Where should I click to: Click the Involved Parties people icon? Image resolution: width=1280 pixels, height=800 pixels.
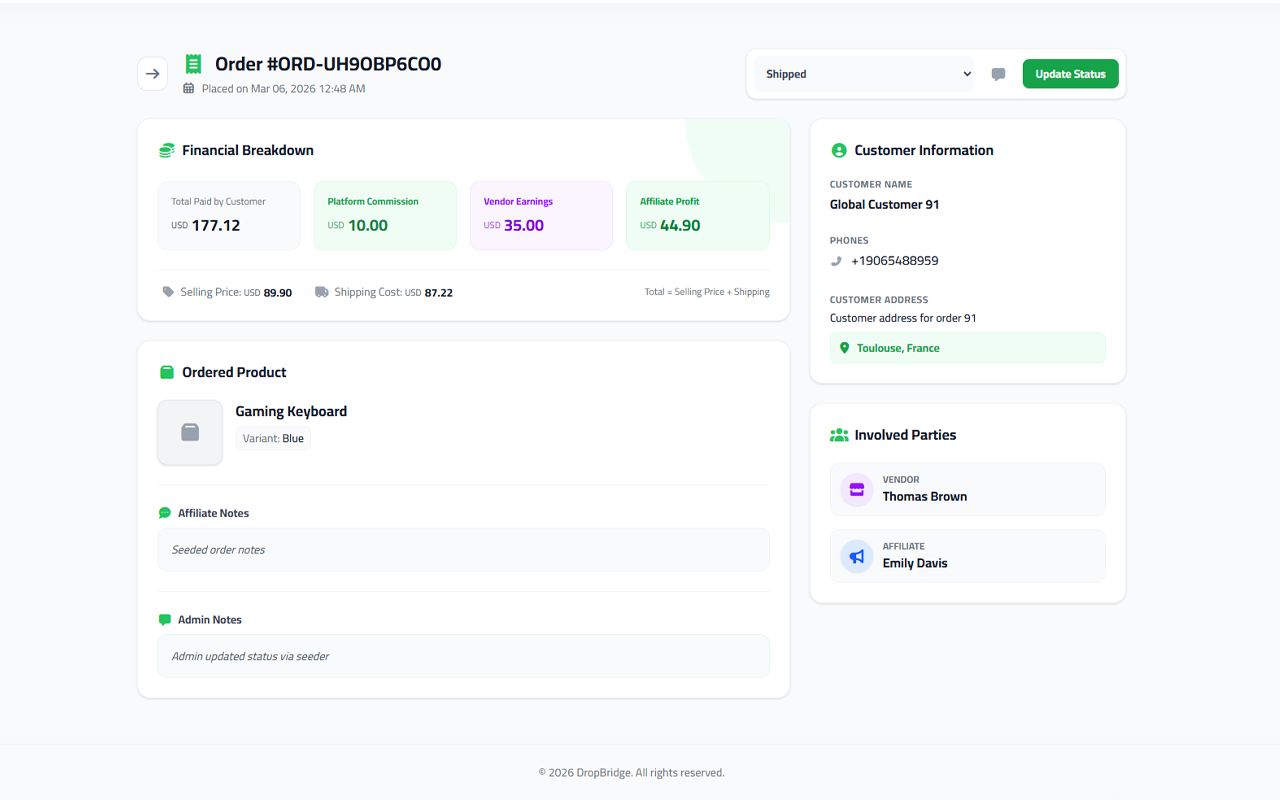pos(839,435)
